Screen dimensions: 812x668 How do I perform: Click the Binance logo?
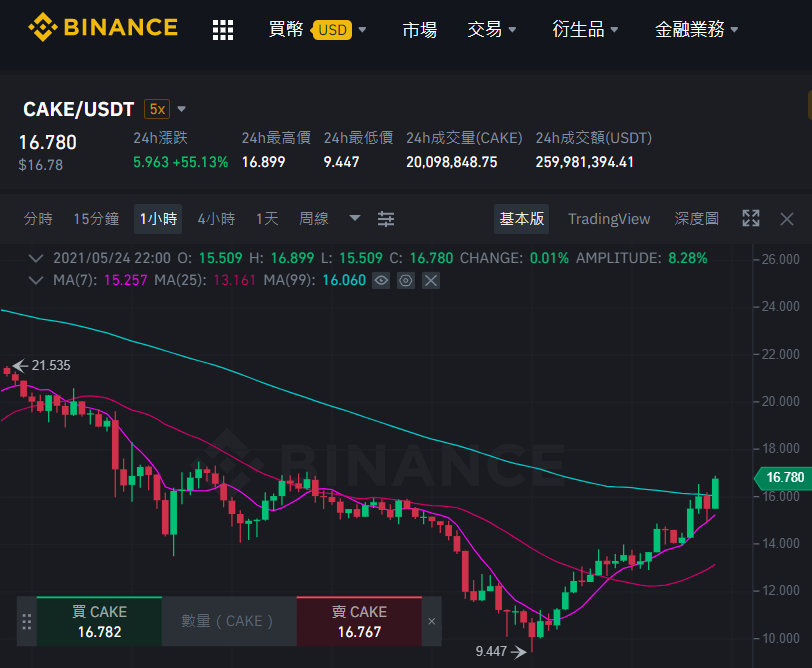103,27
